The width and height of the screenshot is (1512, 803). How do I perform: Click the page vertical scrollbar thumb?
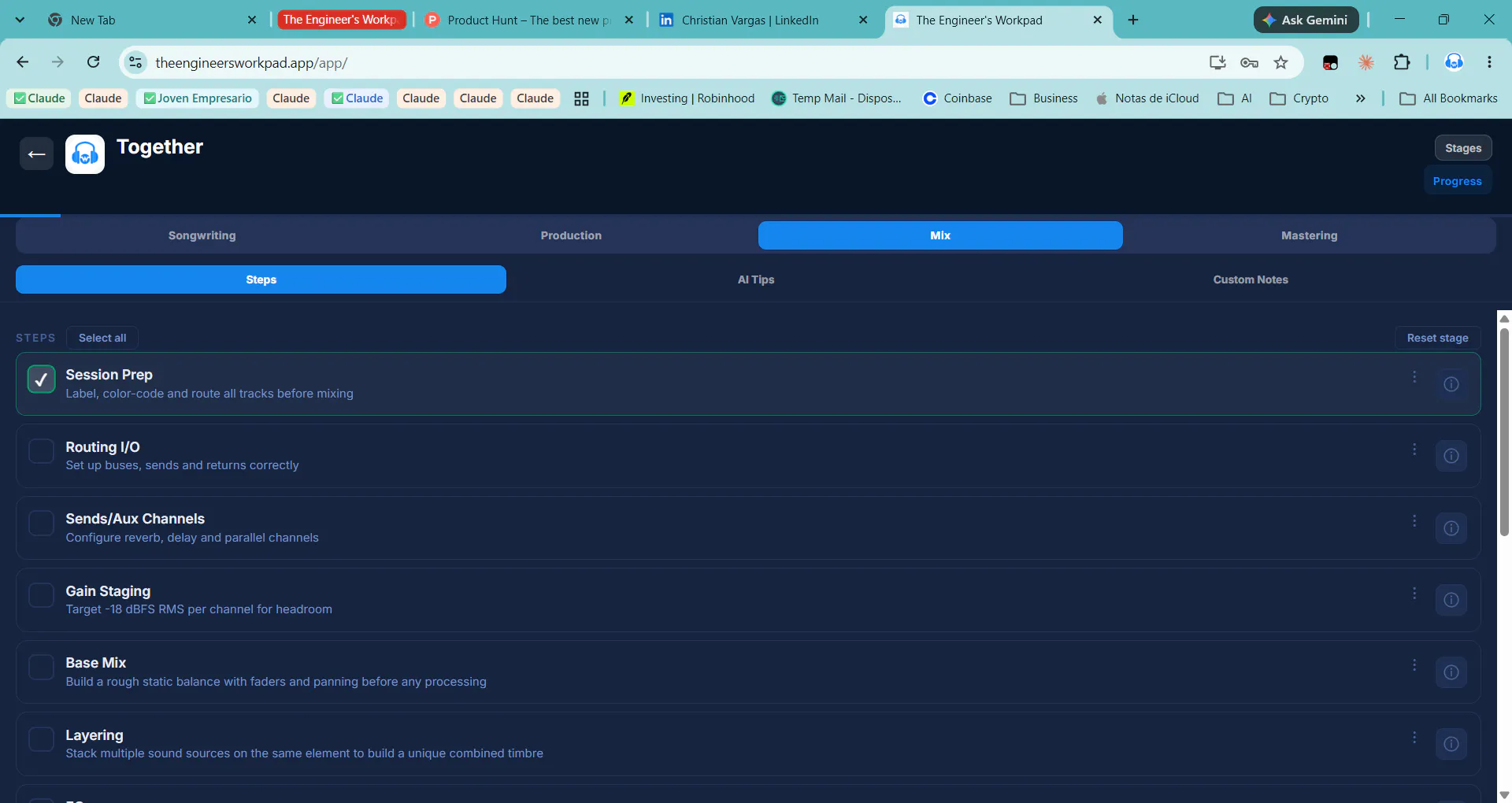pyautogui.click(x=1504, y=431)
